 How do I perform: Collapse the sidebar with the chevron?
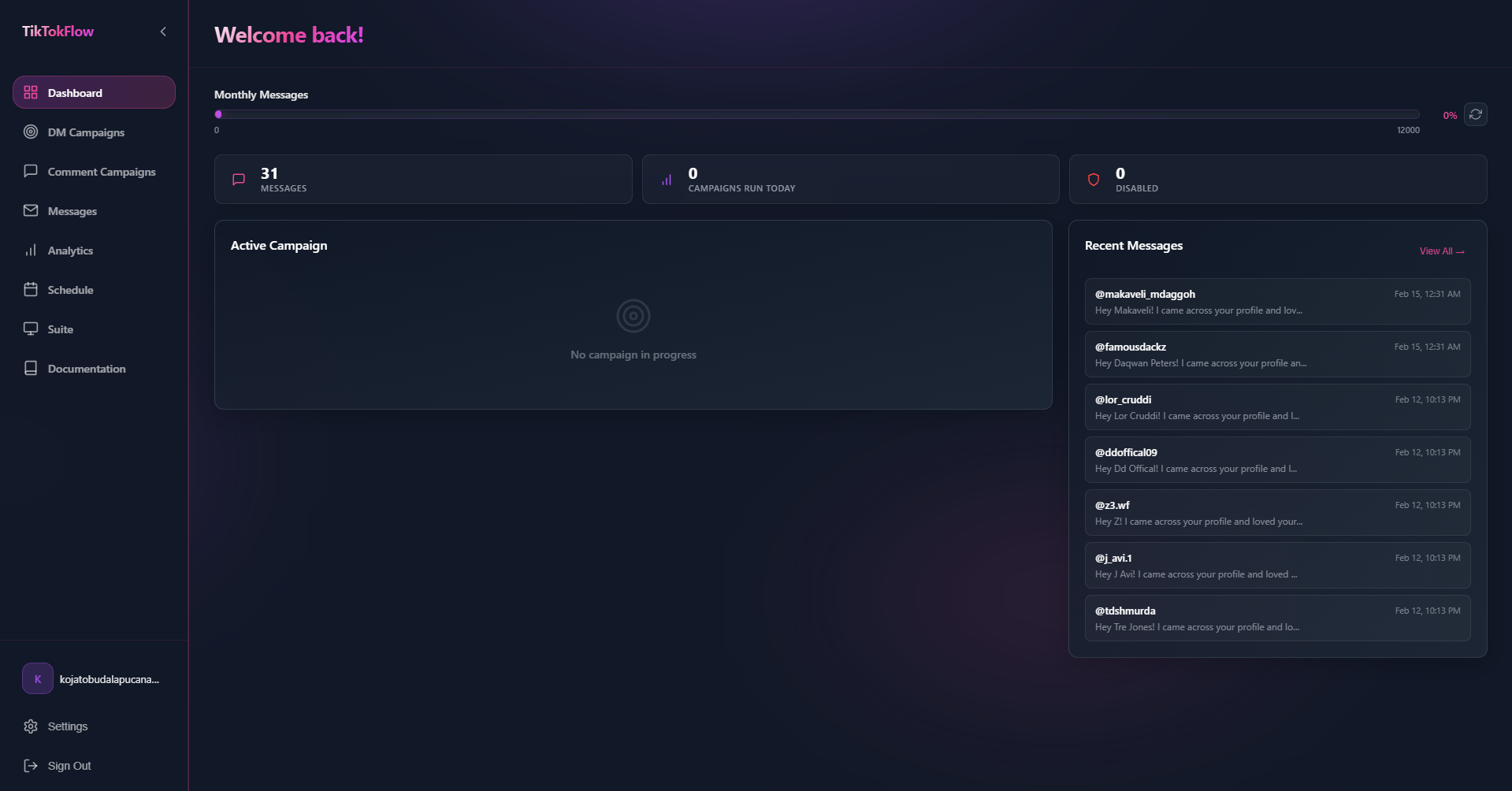pos(163,32)
